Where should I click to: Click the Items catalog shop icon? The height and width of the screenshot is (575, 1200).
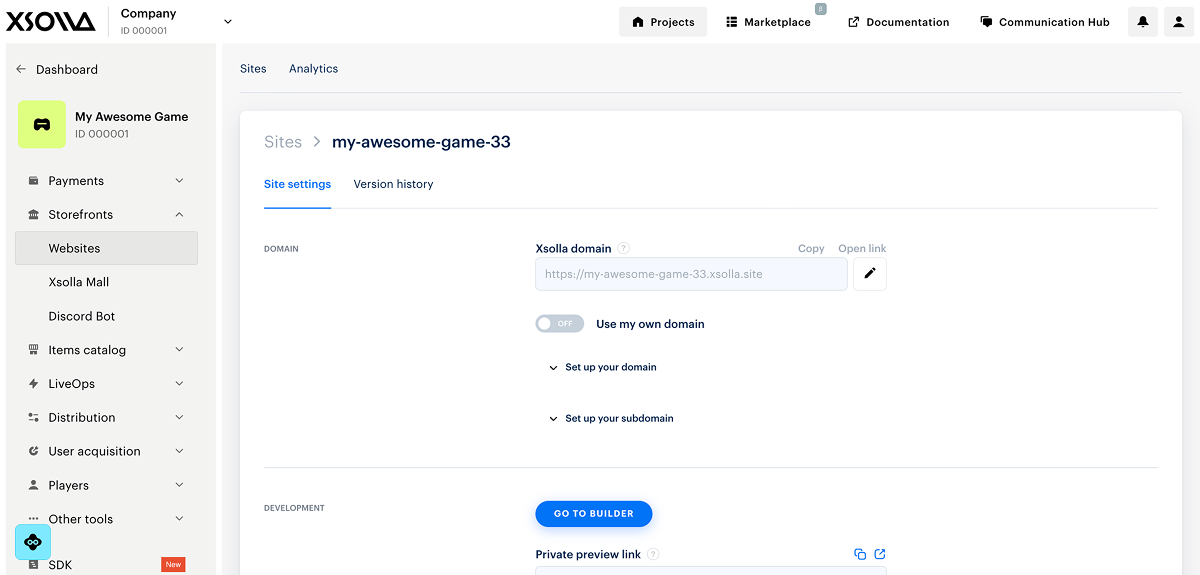pos(34,350)
